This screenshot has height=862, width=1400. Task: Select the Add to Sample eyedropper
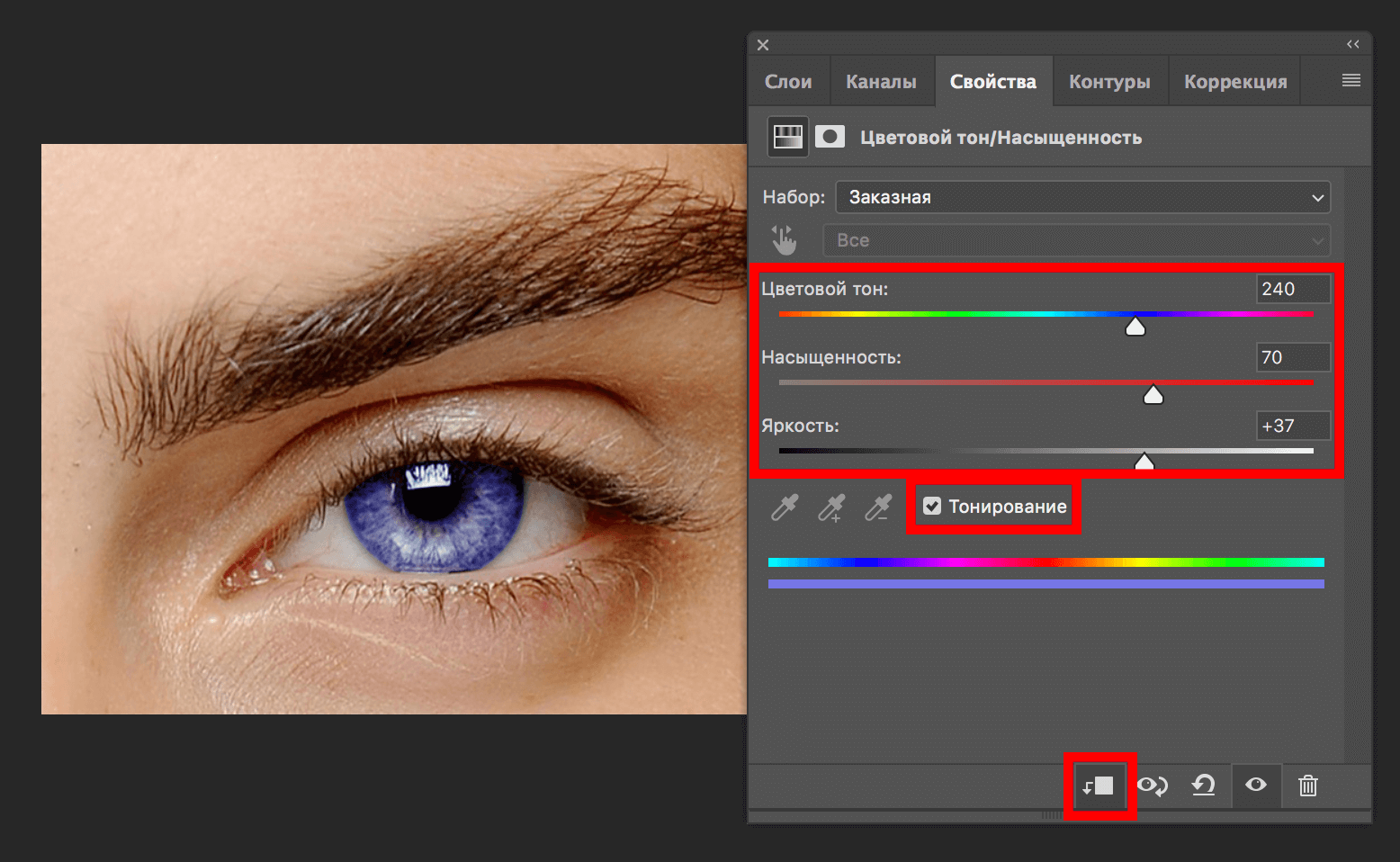(x=831, y=507)
